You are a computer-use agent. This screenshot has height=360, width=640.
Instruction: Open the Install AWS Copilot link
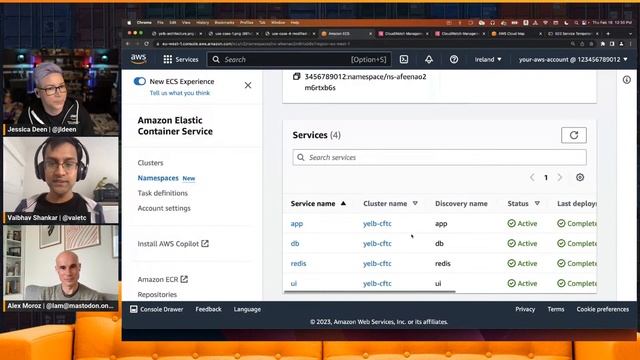(173, 244)
